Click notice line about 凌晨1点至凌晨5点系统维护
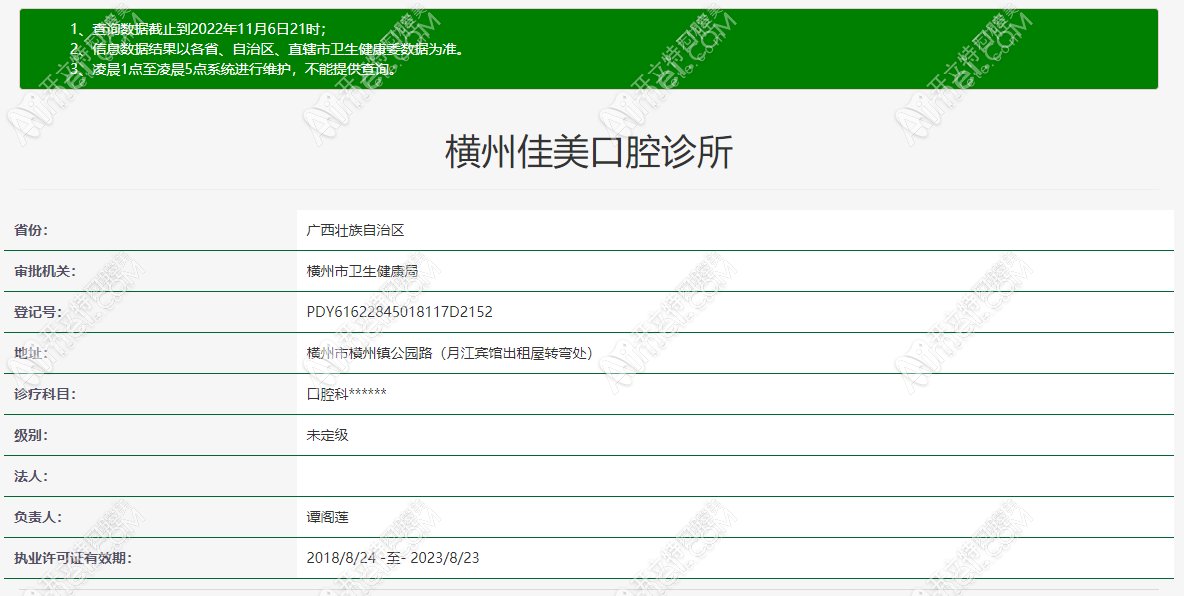 234,69
